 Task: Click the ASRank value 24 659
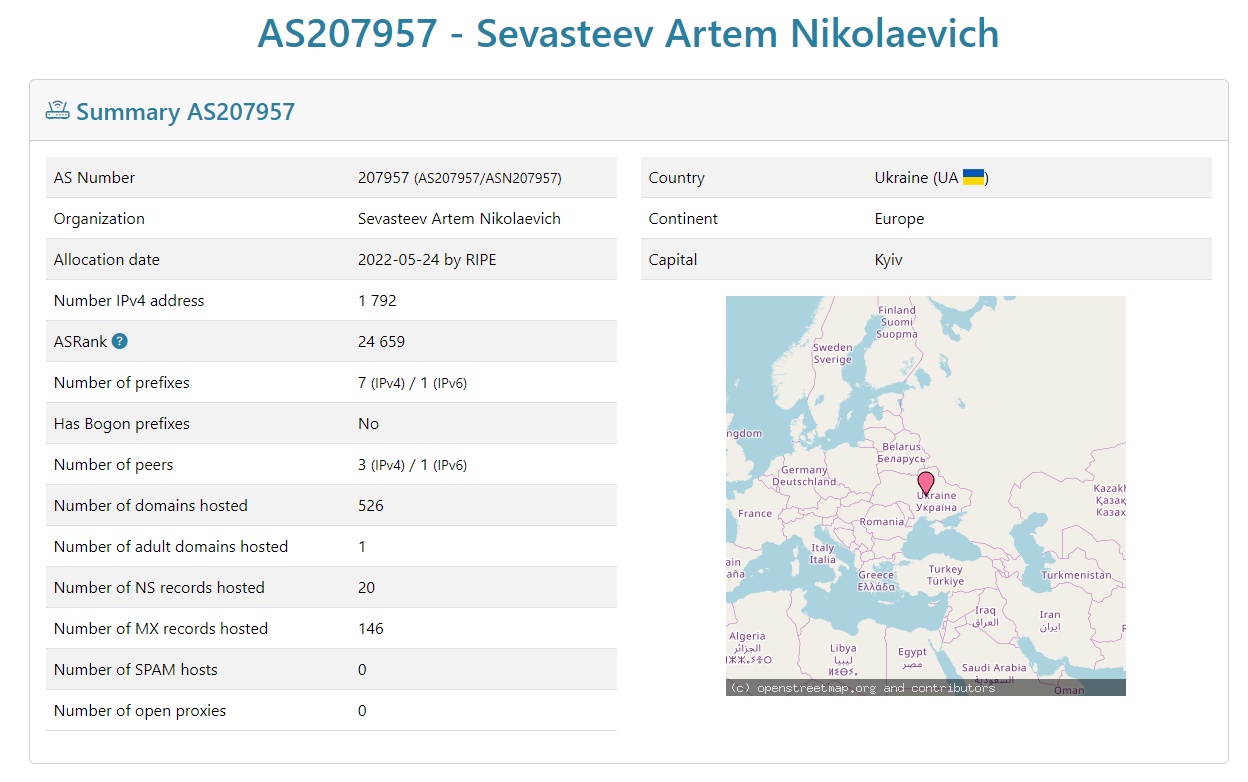[x=381, y=341]
